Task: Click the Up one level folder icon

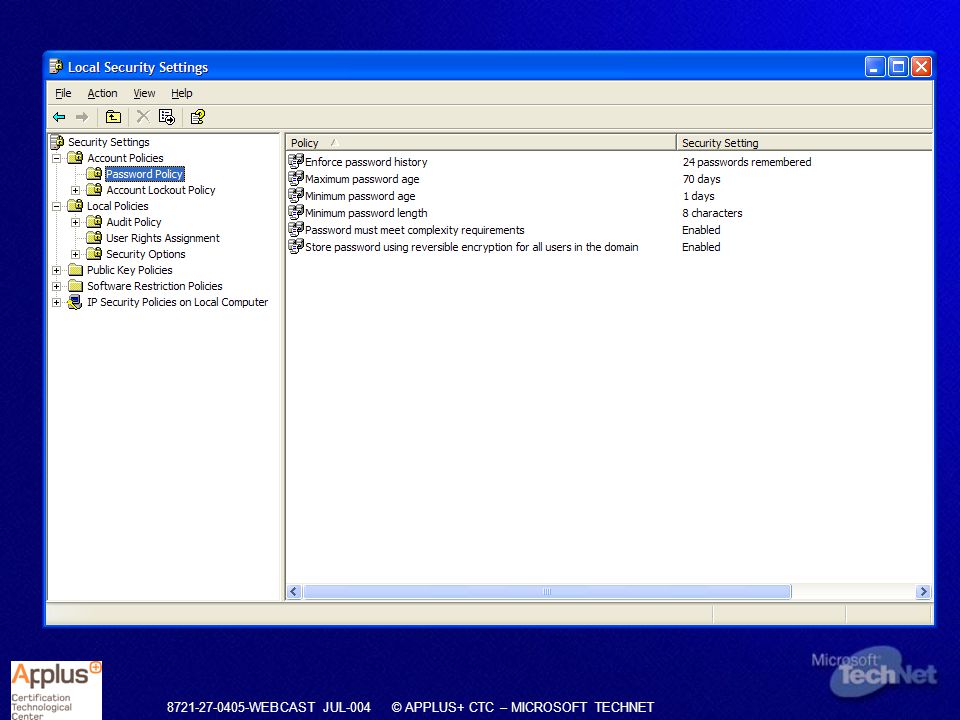Action: pos(113,116)
